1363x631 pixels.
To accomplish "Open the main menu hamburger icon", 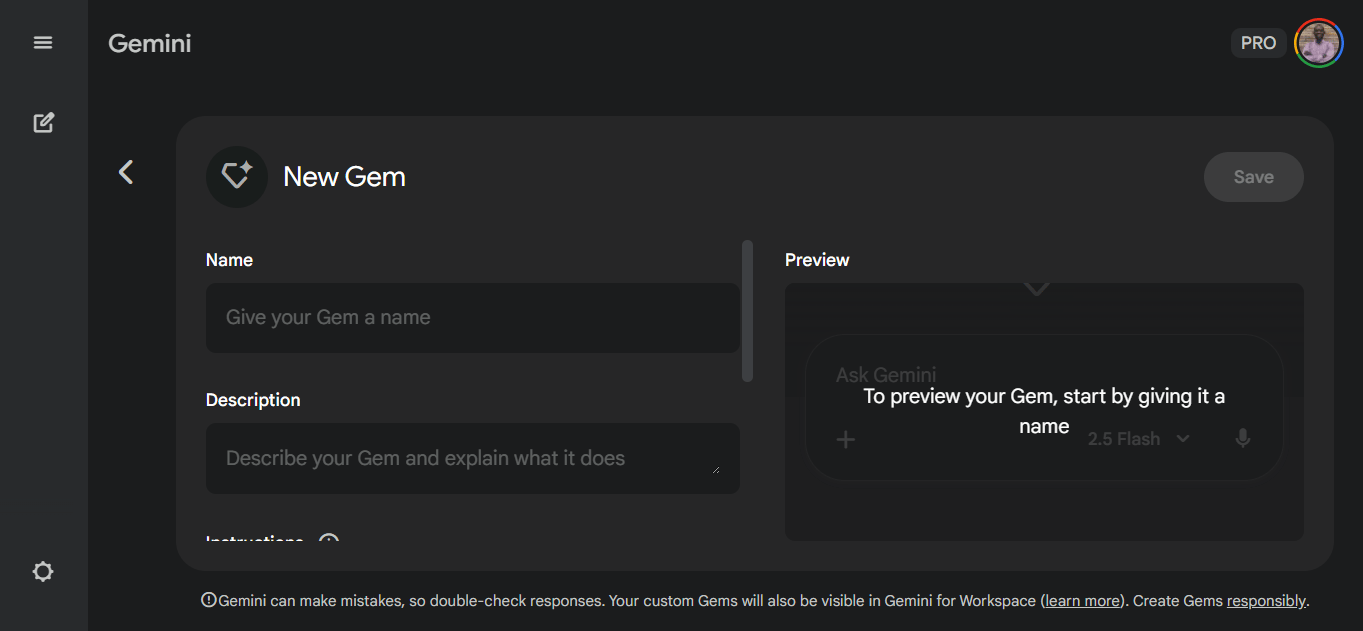I will click(x=43, y=43).
